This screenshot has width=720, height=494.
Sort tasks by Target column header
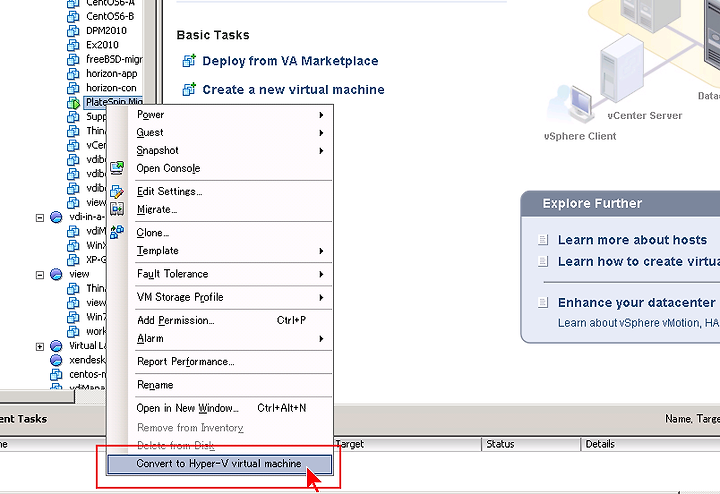[407, 444]
